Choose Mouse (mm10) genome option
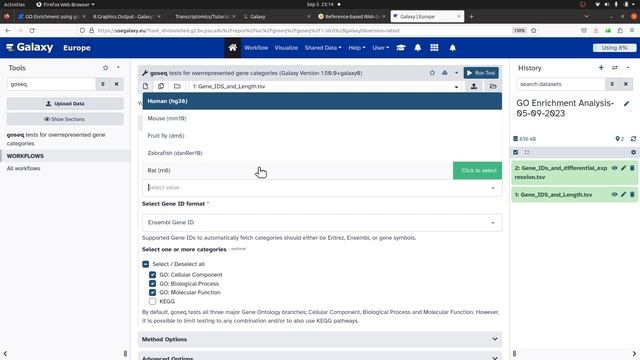The image size is (640, 360). pos(322,118)
